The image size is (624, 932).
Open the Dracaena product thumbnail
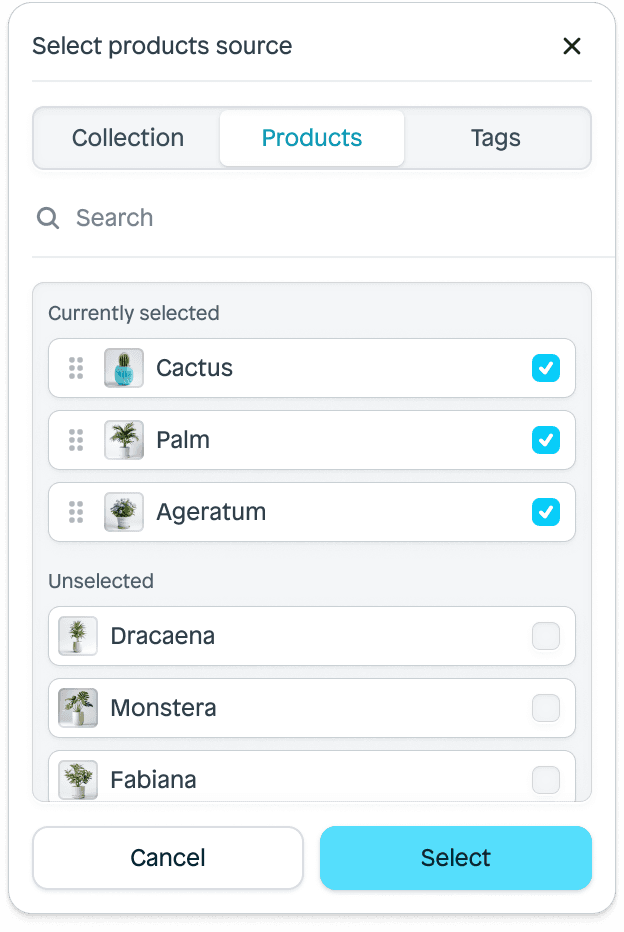pyautogui.click(x=77, y=636)
